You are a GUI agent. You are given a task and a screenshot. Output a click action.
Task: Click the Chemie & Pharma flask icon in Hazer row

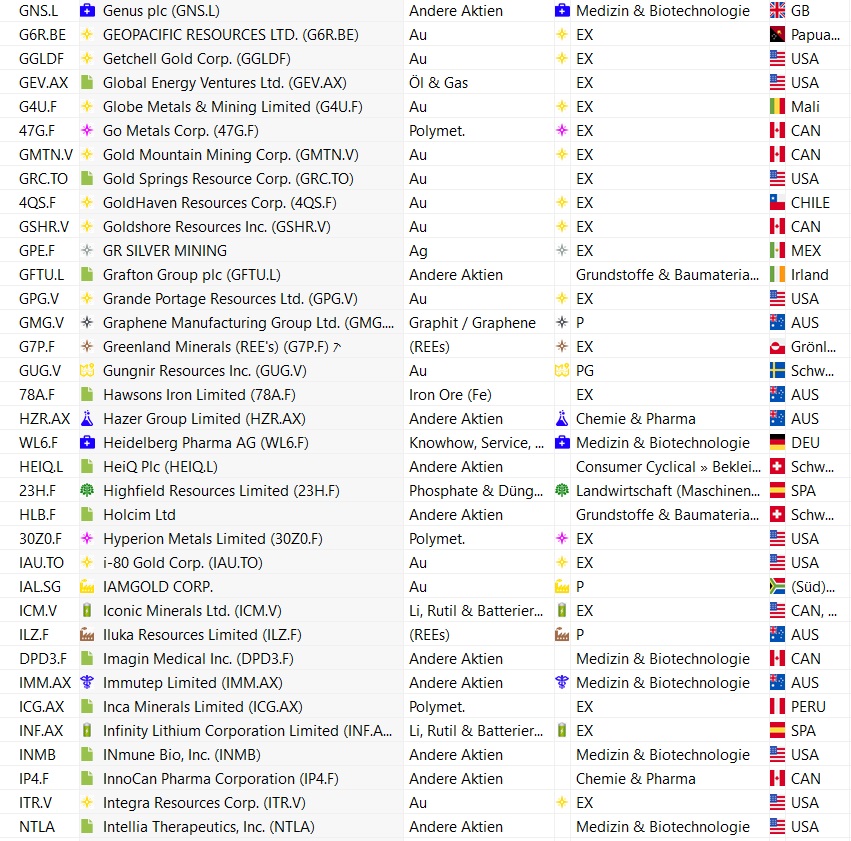[562, 418]
